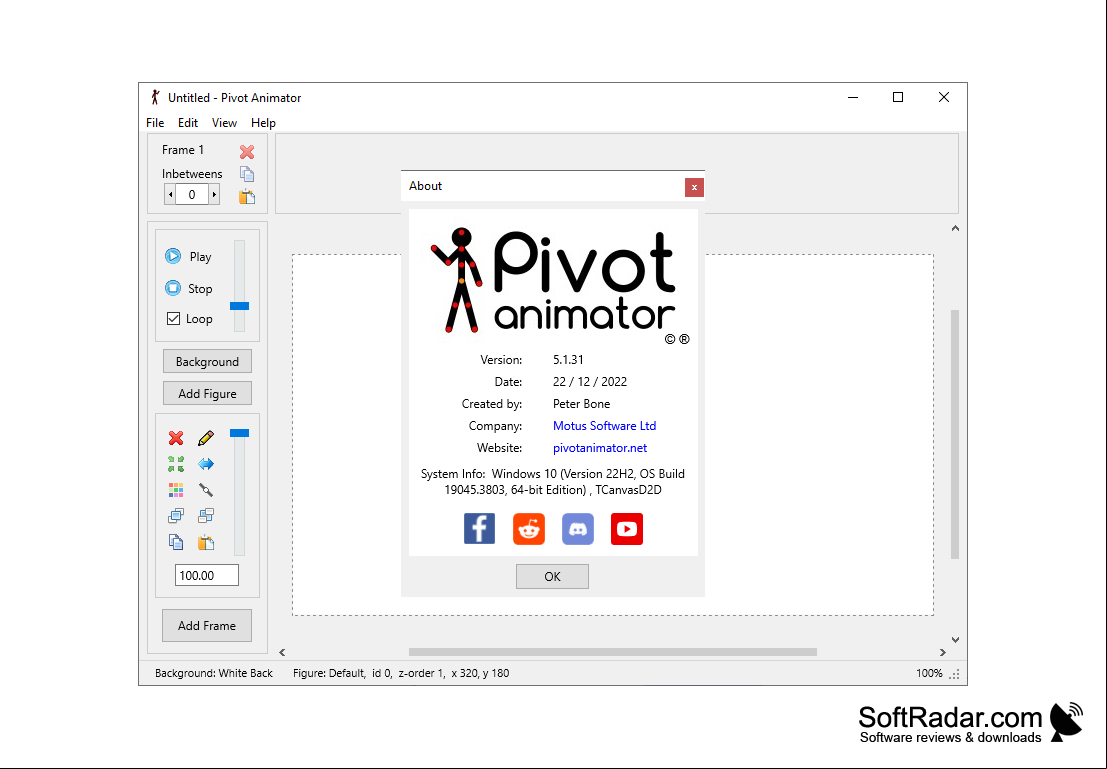Open the Facebook page icon

(479, 529)
